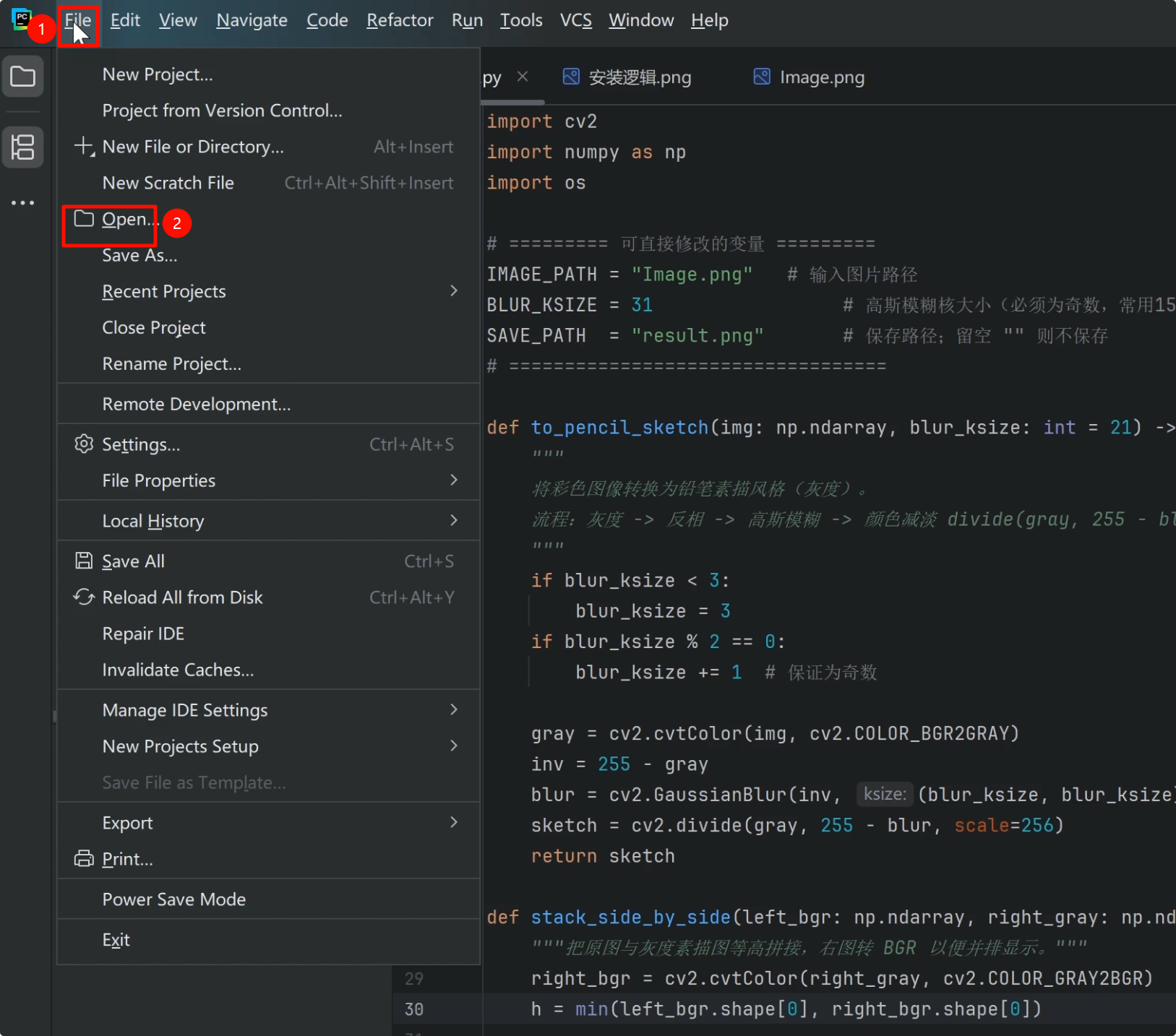Click the cv2.COLOR_GRAY2BGR constant
The height and width of the screenshot is (1036, 1176).
[1043, 979]
